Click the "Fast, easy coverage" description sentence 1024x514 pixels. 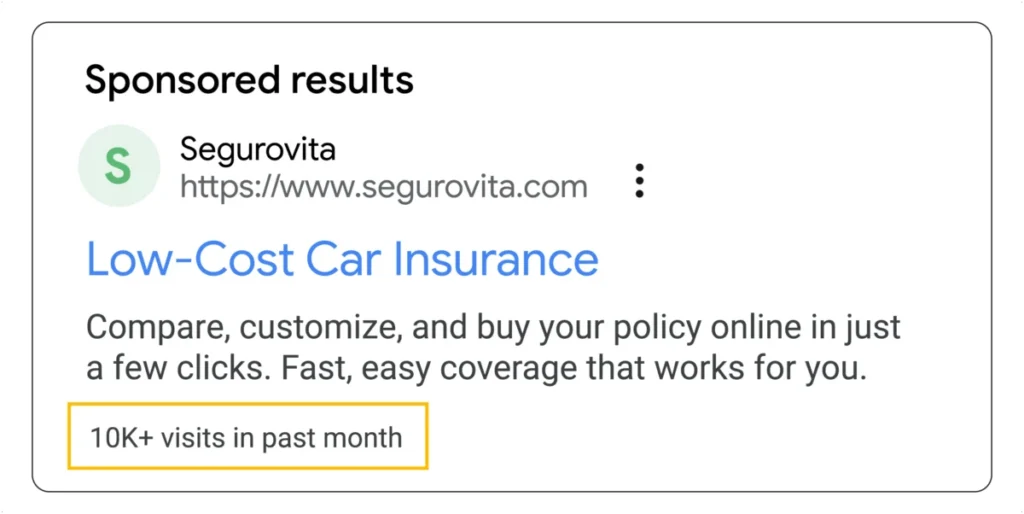click(573, 368)
